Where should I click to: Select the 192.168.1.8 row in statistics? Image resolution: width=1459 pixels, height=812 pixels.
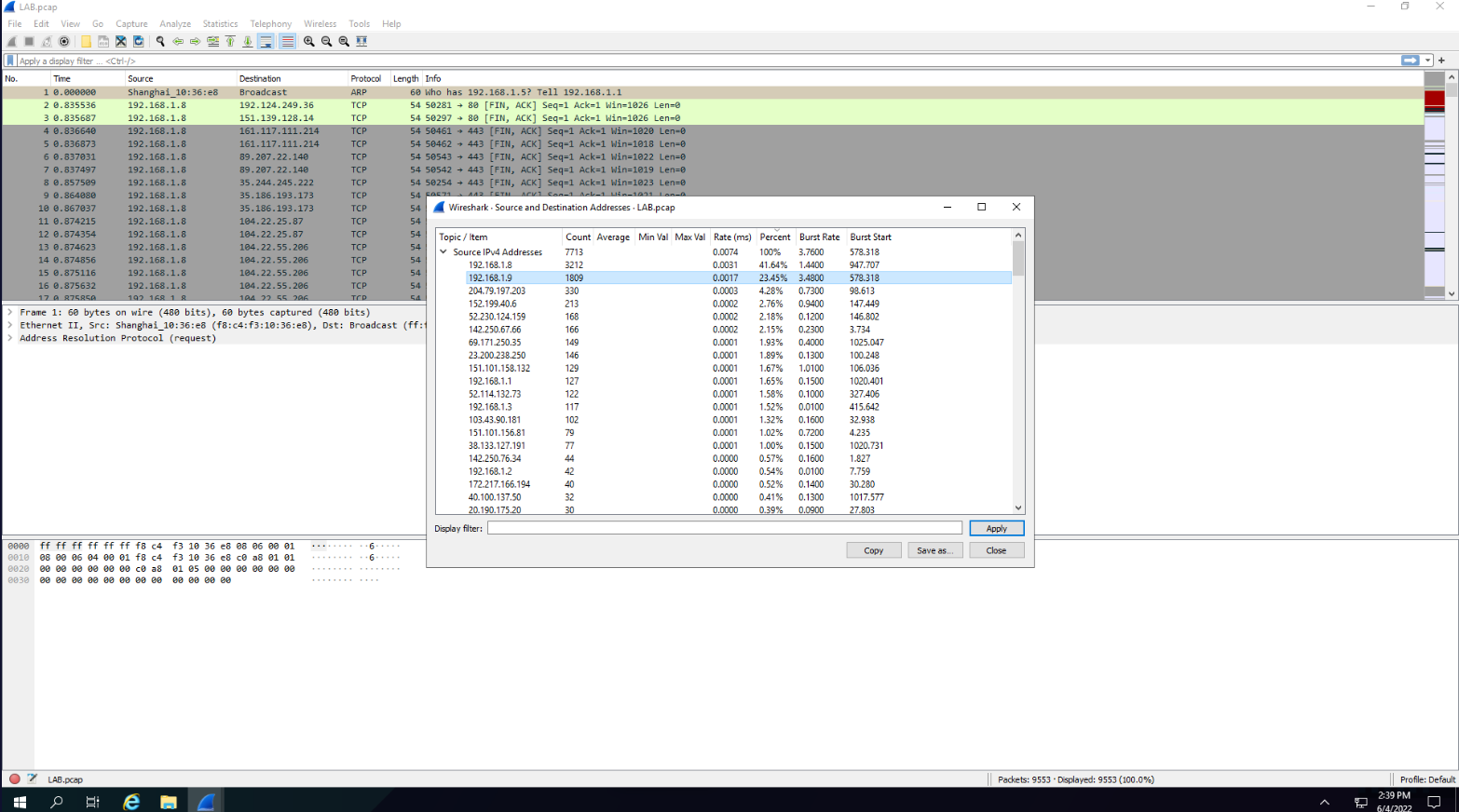490,265
